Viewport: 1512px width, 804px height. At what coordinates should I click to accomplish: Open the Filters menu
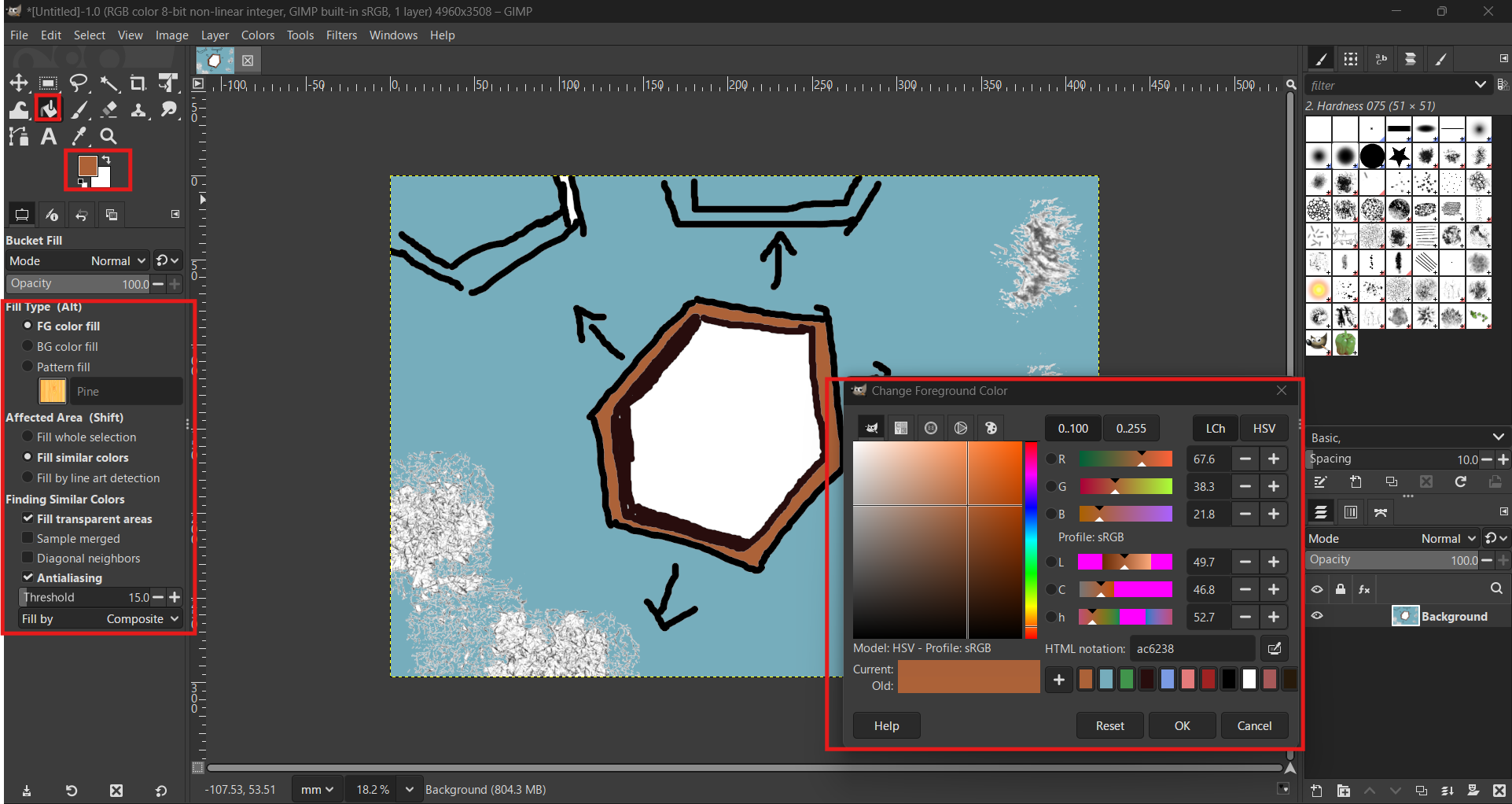pyautogui.click(x=341, y=35)
